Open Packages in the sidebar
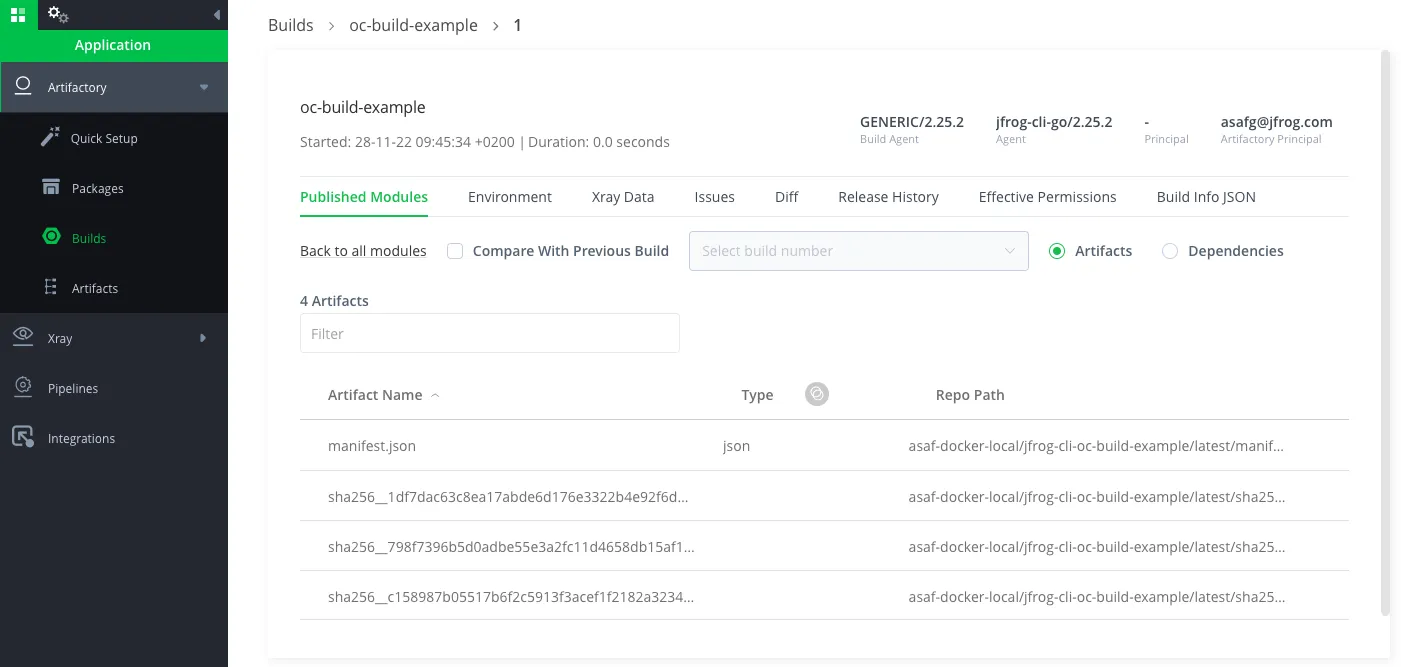This screenshot has height=667, width=1401. tap(98, 188)
